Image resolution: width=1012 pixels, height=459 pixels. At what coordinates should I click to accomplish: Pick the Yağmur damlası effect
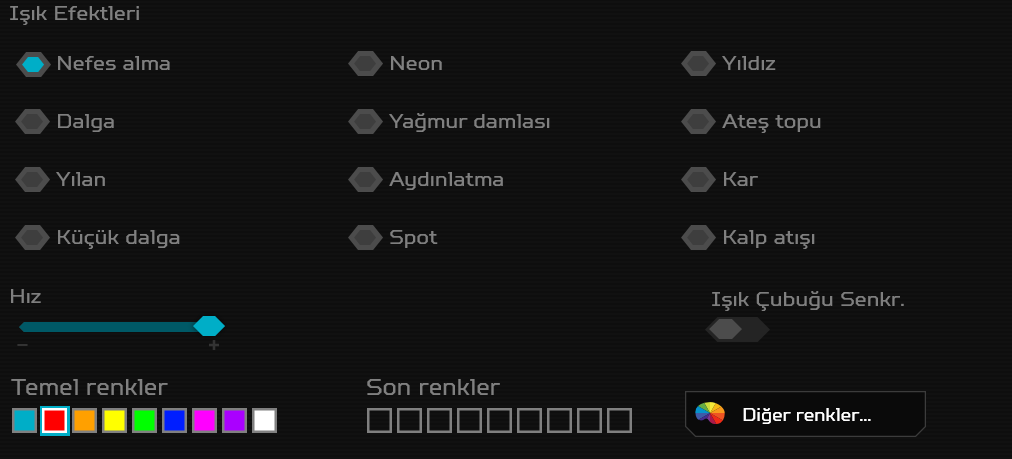pyautogui.click(x=366, y=122)
